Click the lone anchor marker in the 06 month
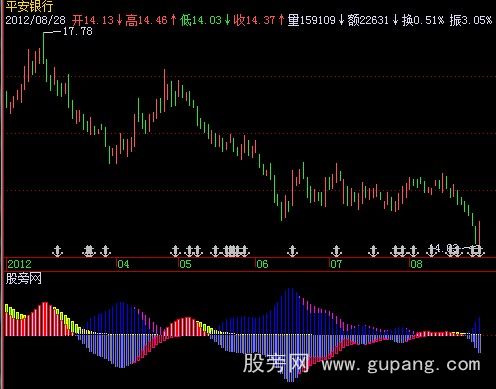 click(x=292, y=251)
